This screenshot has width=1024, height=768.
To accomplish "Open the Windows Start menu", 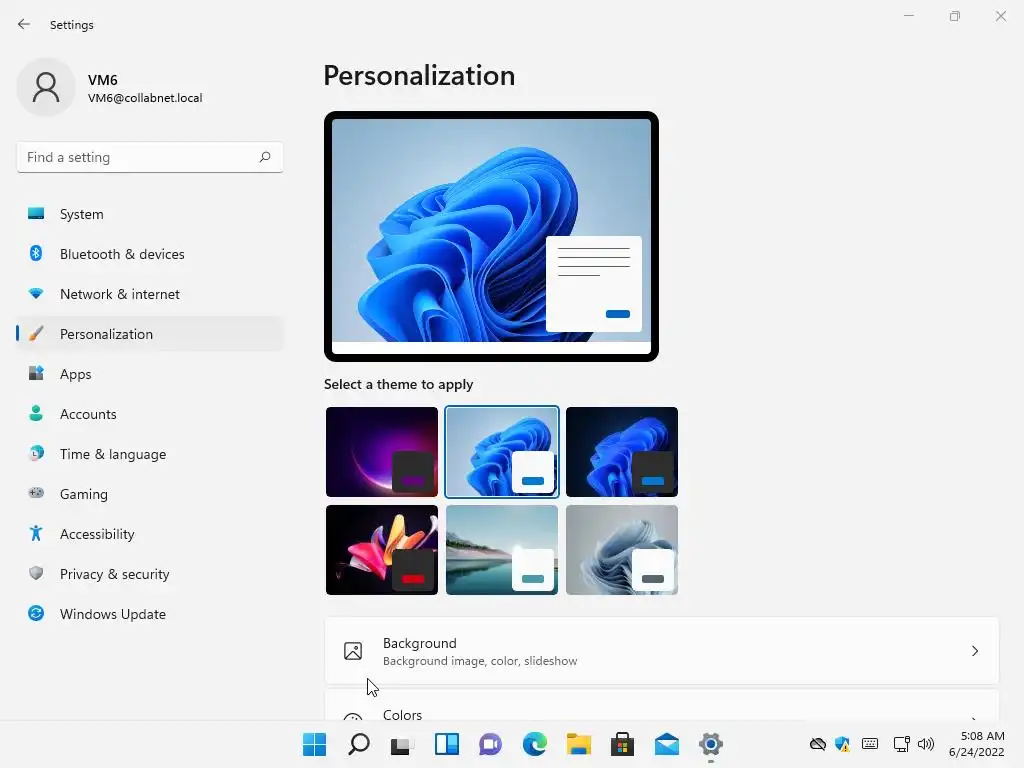I will point(314,744).
